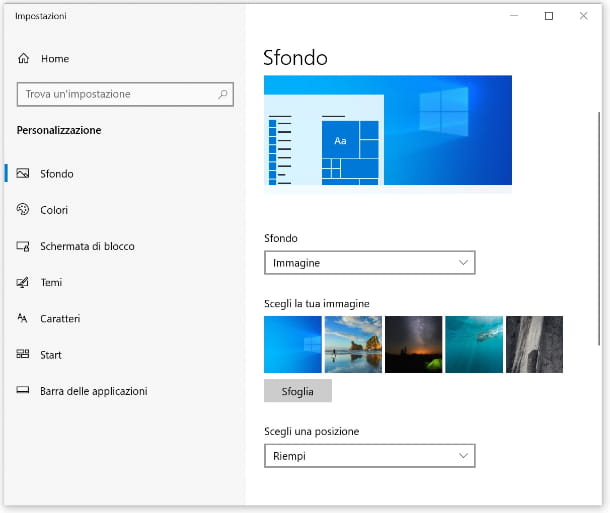Go to Temi settings page label
This screenshot has height=513, width=610.
click(51, 283)
